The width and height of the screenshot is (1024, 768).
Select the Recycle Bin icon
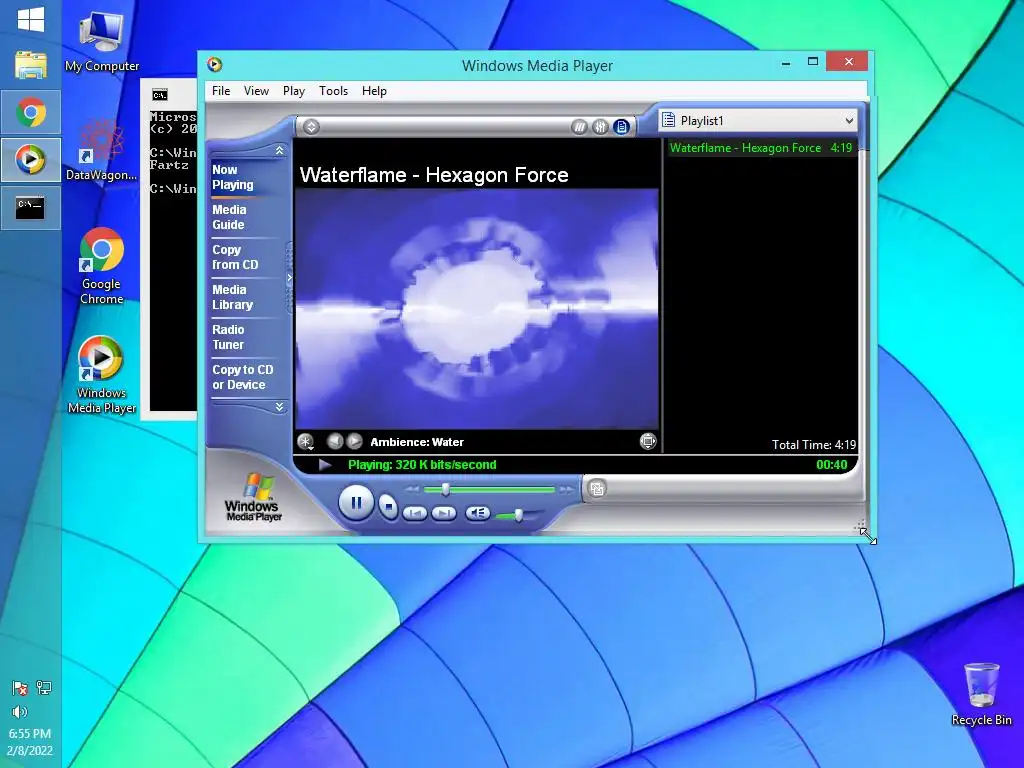981,694
